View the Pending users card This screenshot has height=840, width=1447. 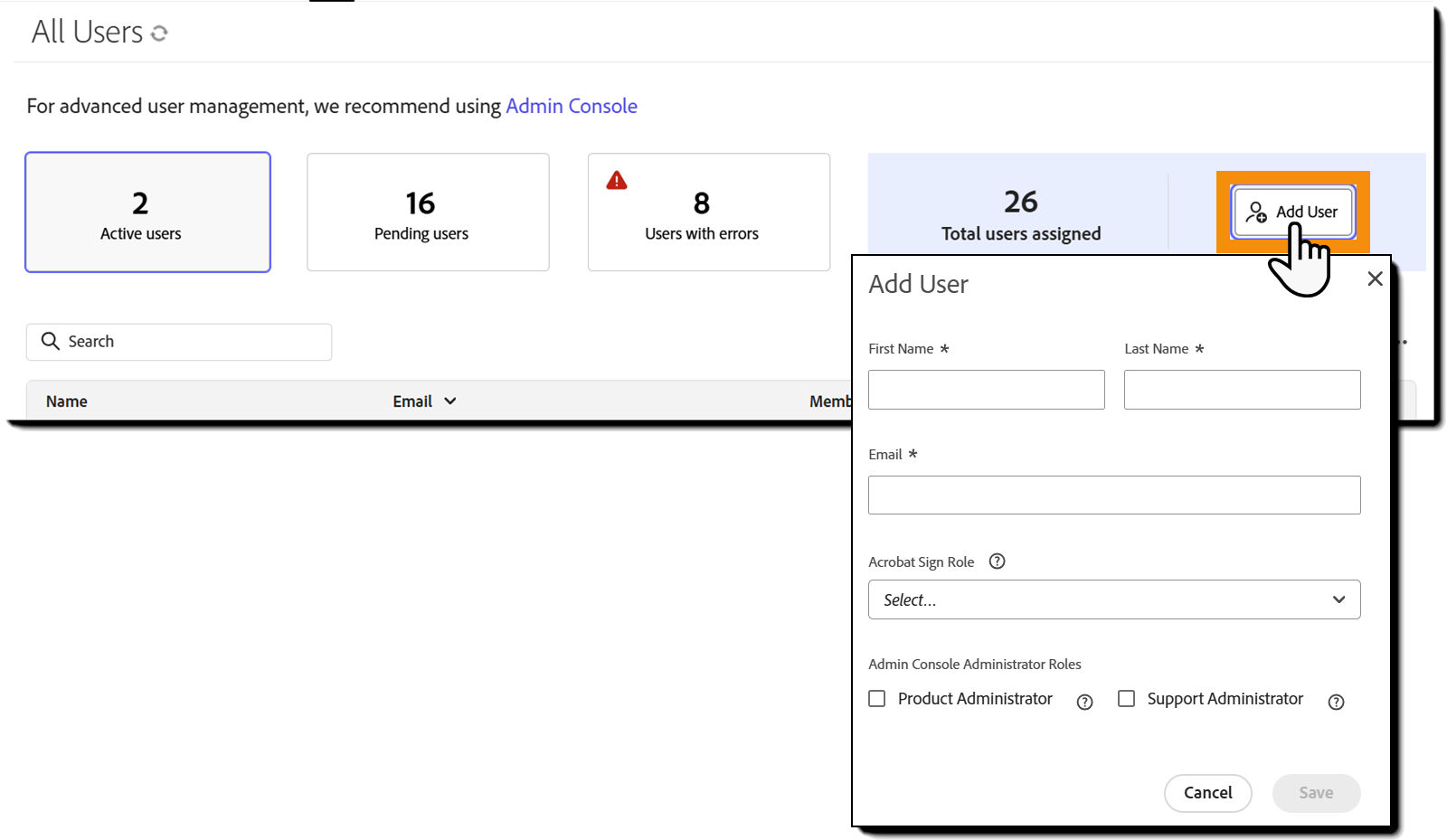coord(428,212)
